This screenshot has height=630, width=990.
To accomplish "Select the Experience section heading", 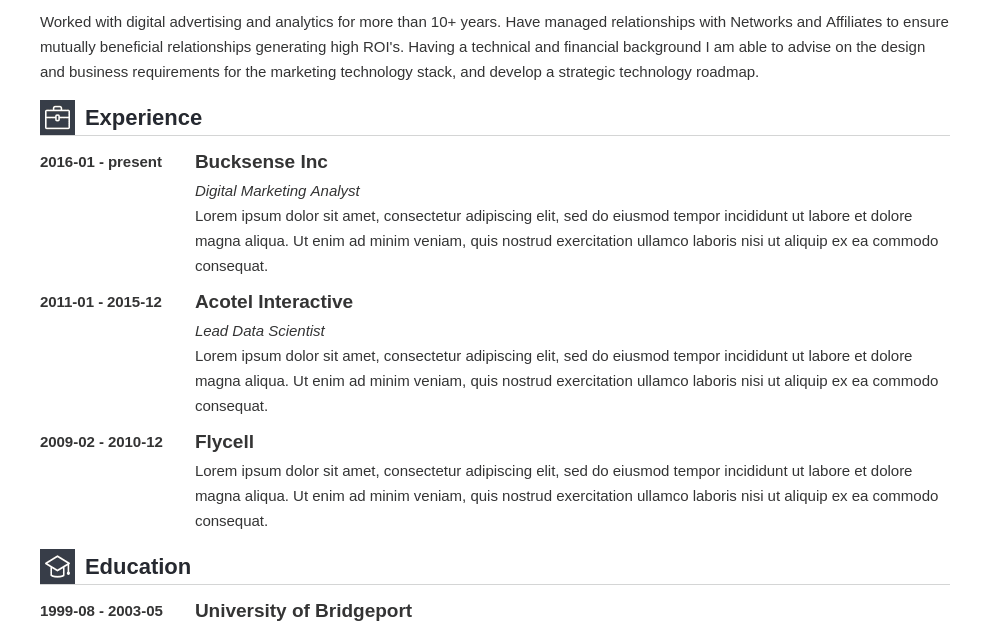I will click(143, 118).
